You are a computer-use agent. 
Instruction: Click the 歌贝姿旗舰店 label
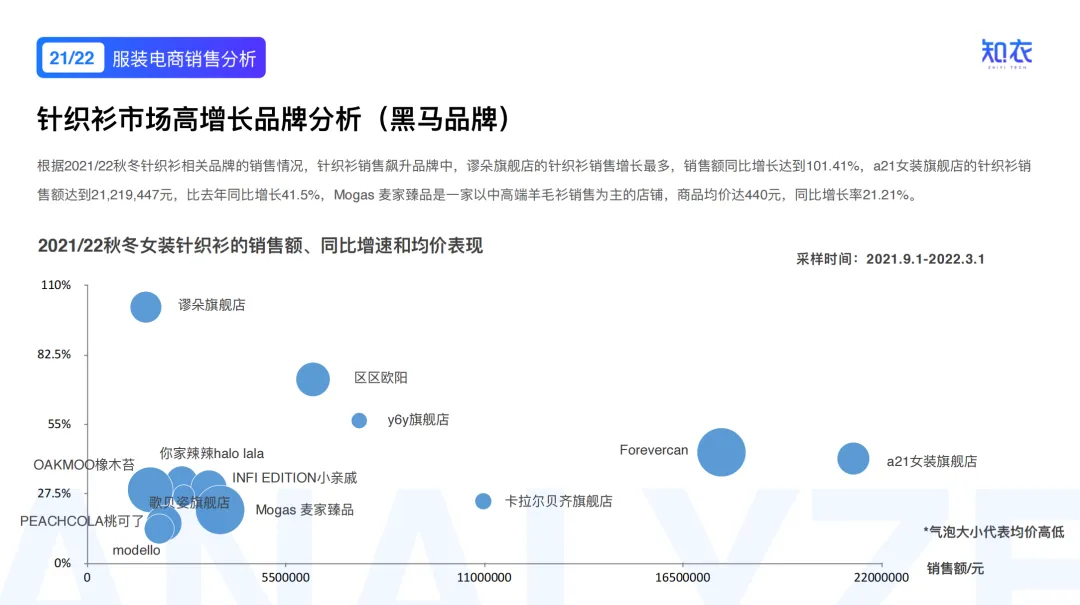point(189,502)
